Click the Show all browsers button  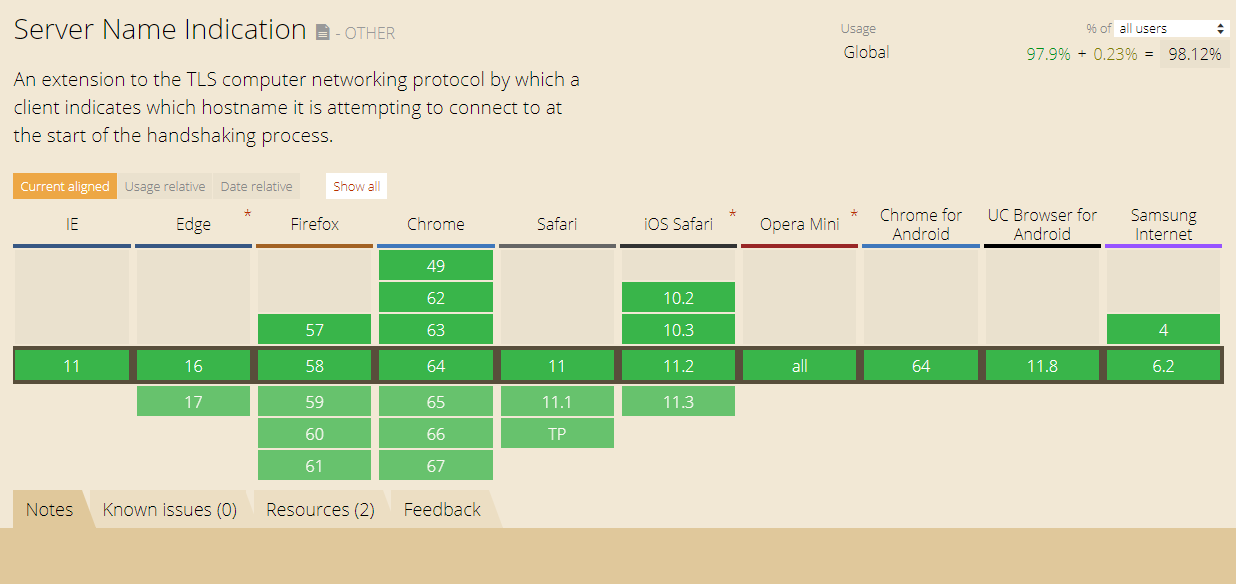pyautogui.click(x=356, y=186)
